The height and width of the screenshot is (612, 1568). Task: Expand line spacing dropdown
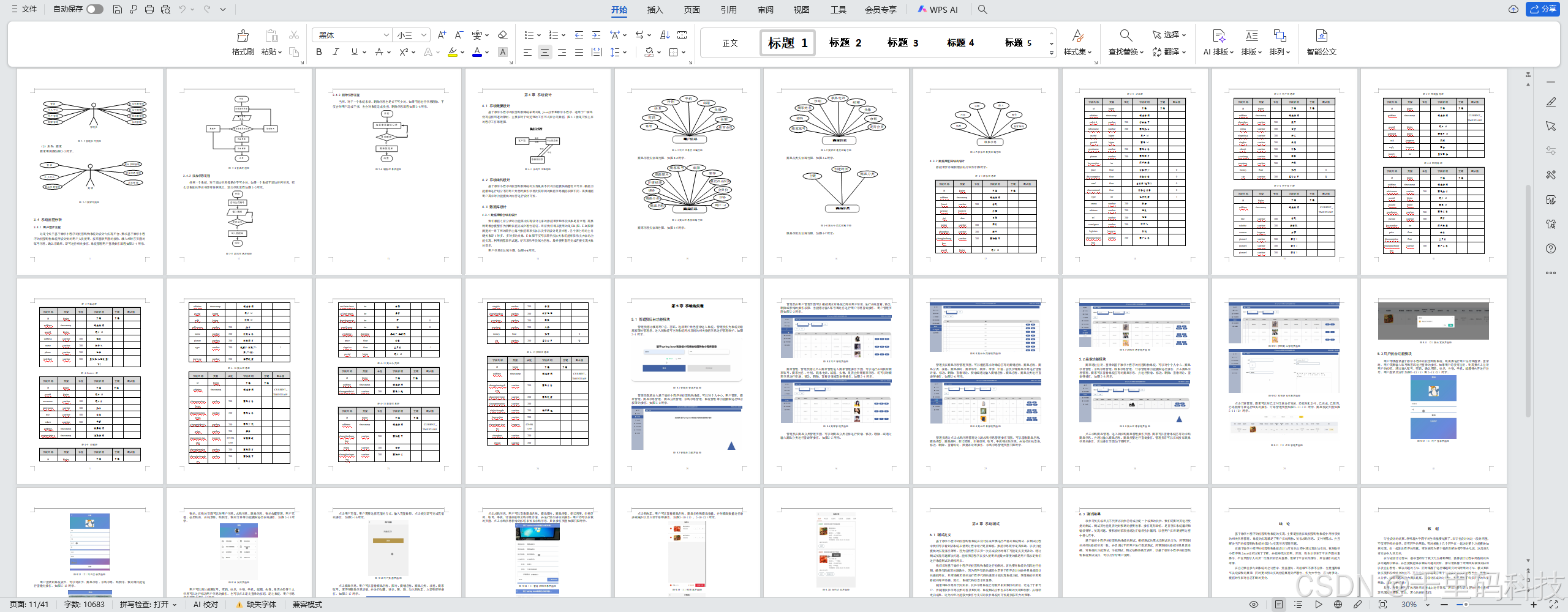[x=625, y=53]
